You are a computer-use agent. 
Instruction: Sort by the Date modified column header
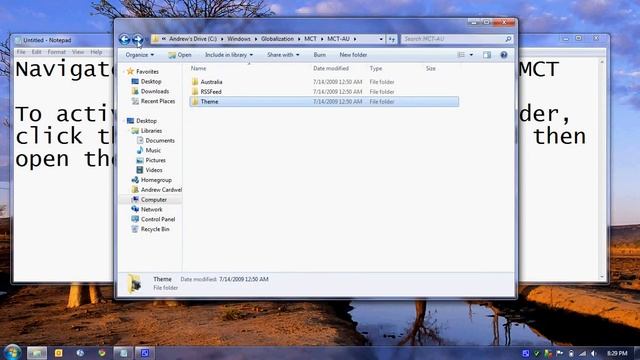coord(331,69)
